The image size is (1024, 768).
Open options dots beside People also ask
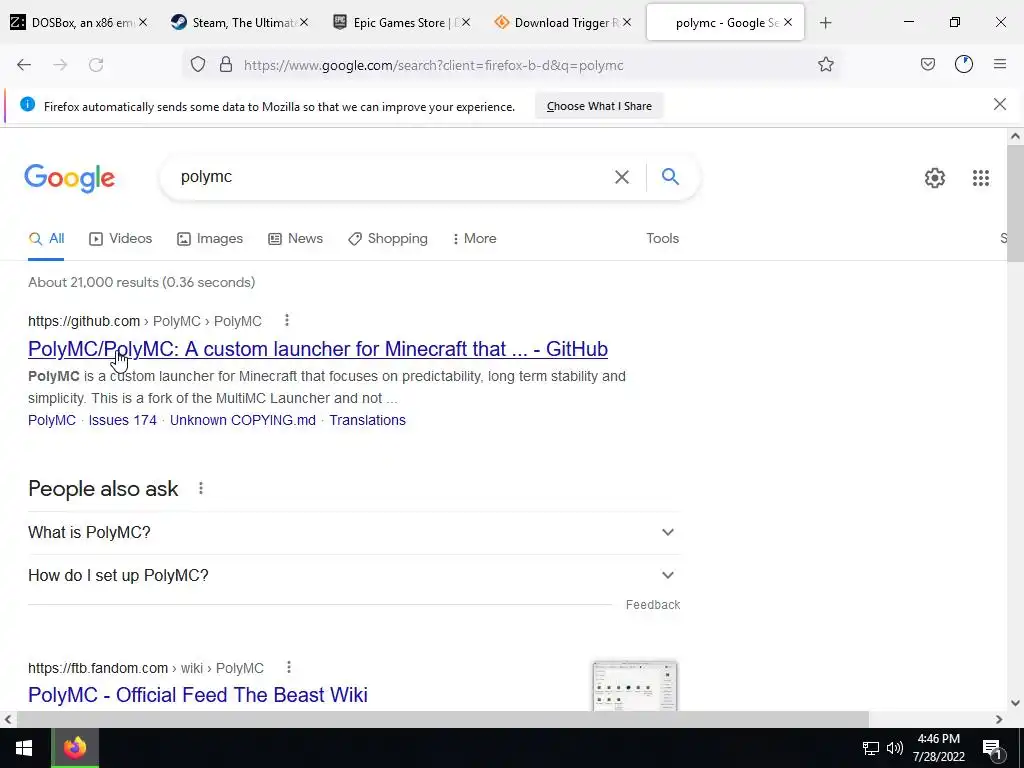pyautogui.click(x=200, y=488)
